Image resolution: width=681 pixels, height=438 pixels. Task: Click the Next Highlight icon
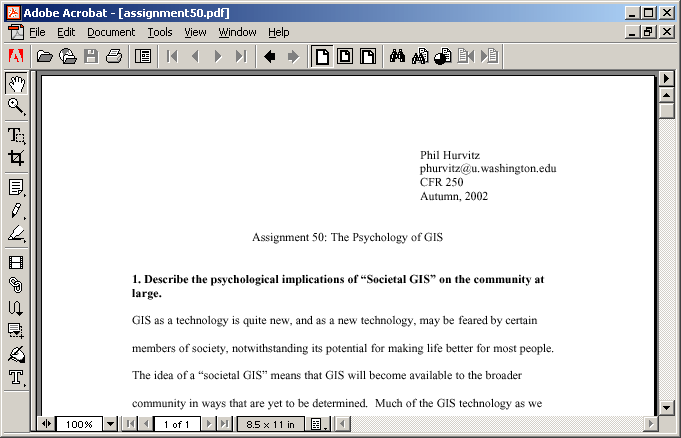pos(489,56)
